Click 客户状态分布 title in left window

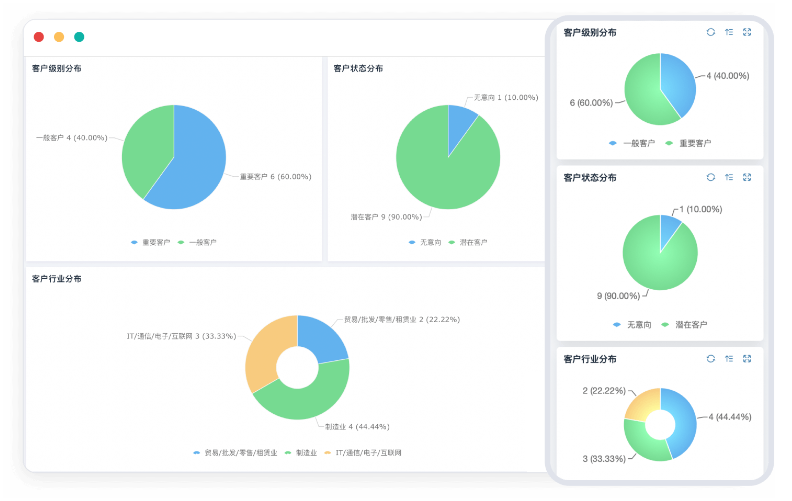[x=358, y=68]
